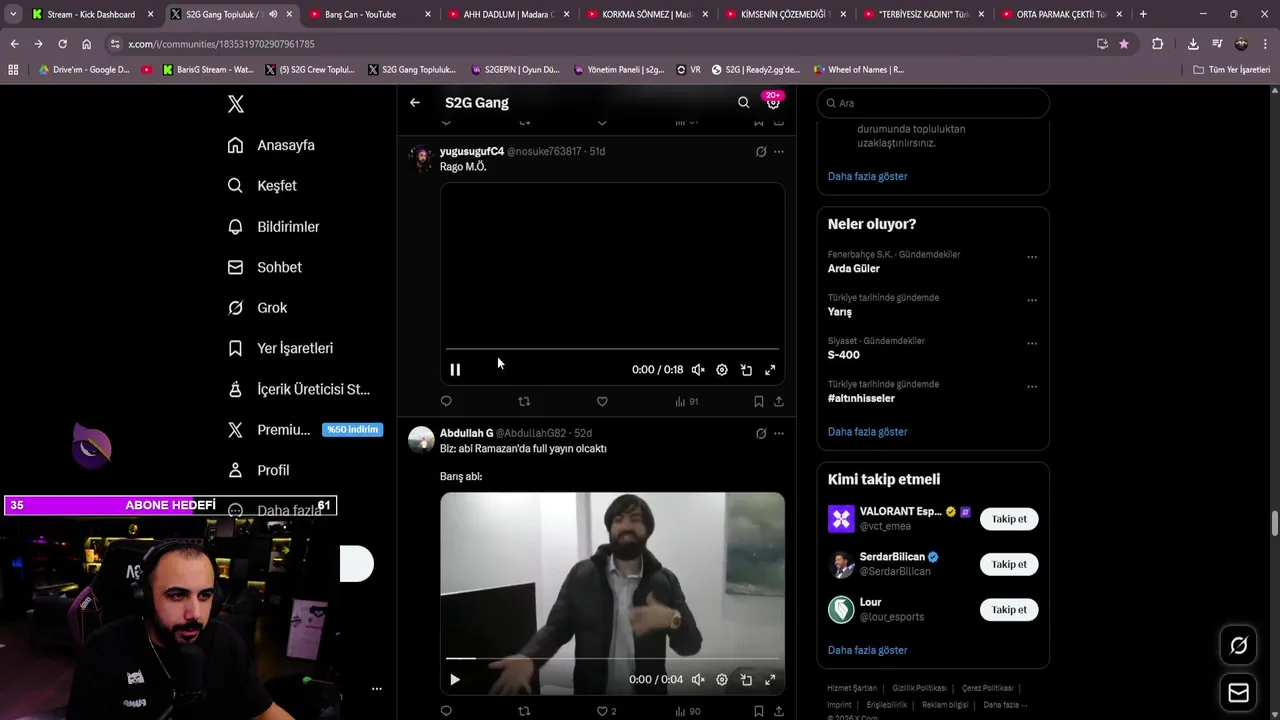
Task: Enter fullscreen on 0:04 video
Action: [770, 680]
